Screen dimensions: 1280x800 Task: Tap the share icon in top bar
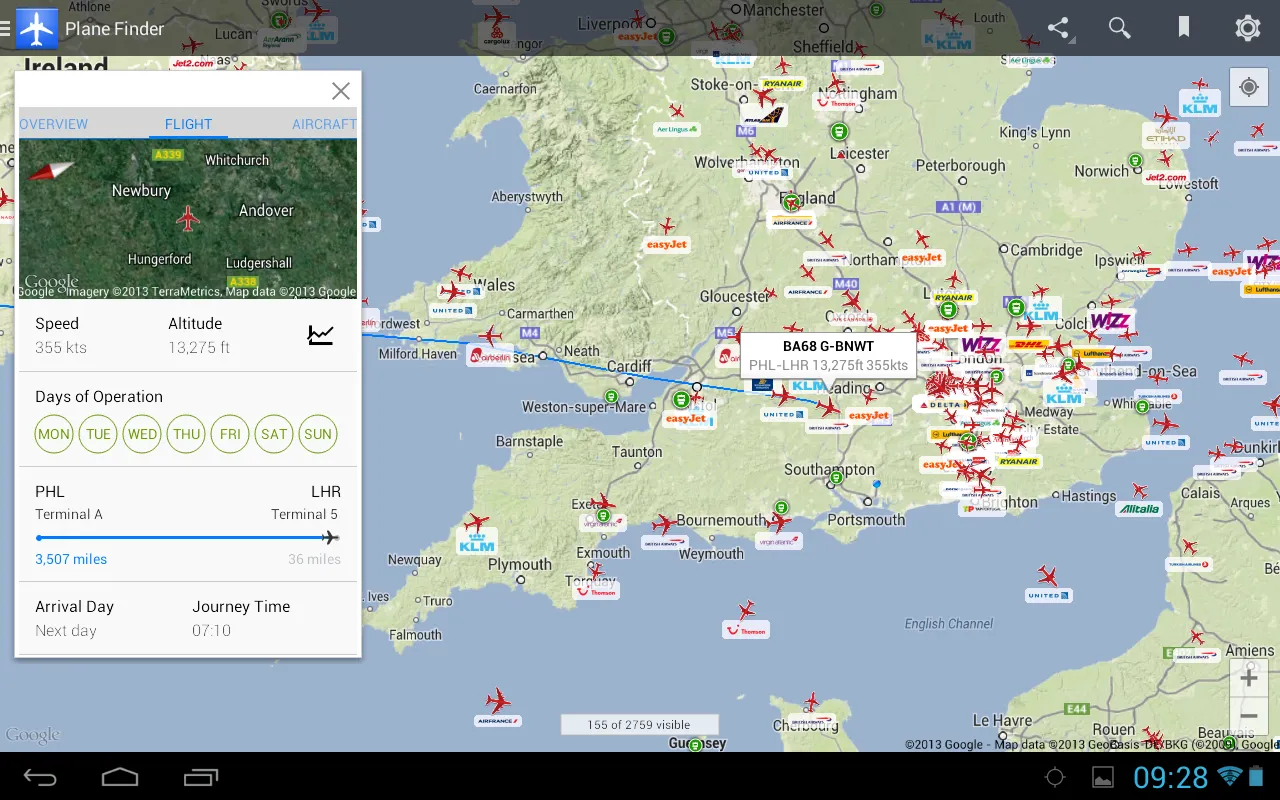point(1058,28)
